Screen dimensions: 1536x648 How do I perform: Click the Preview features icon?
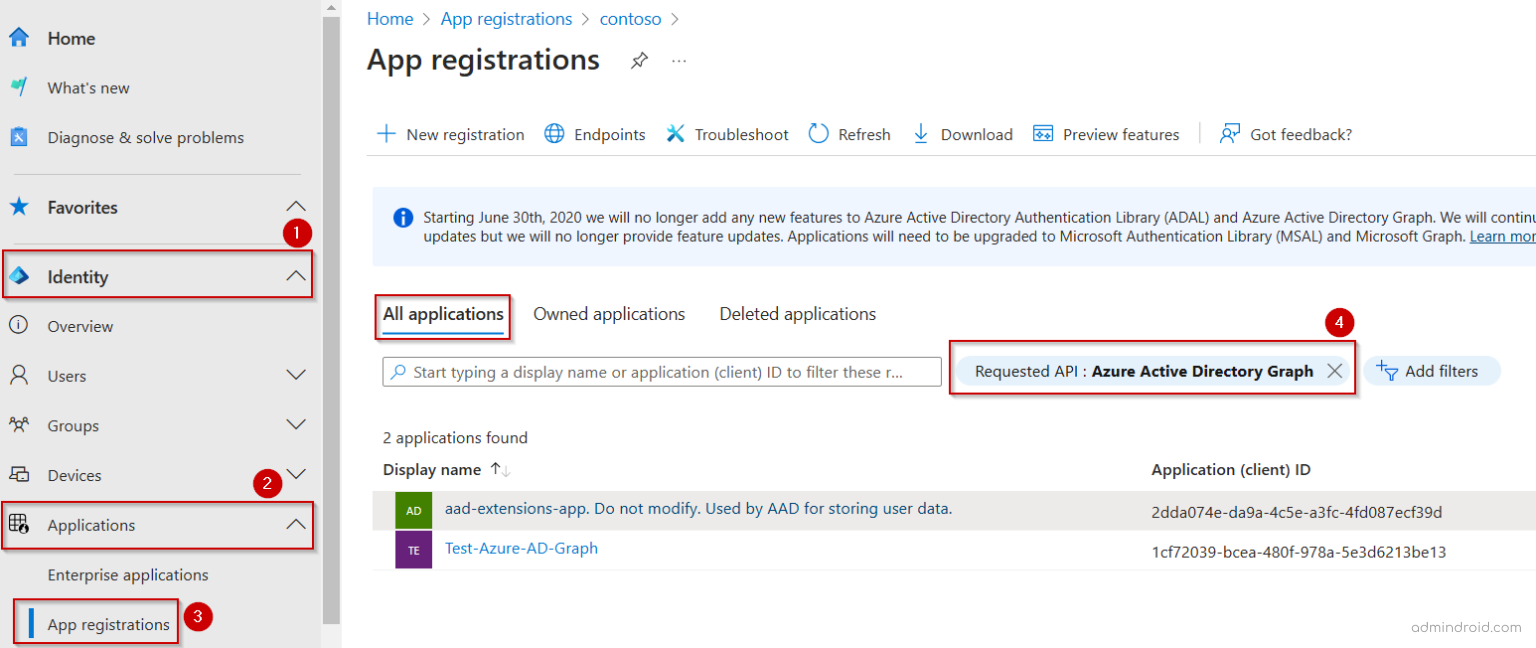(1043, 134)
